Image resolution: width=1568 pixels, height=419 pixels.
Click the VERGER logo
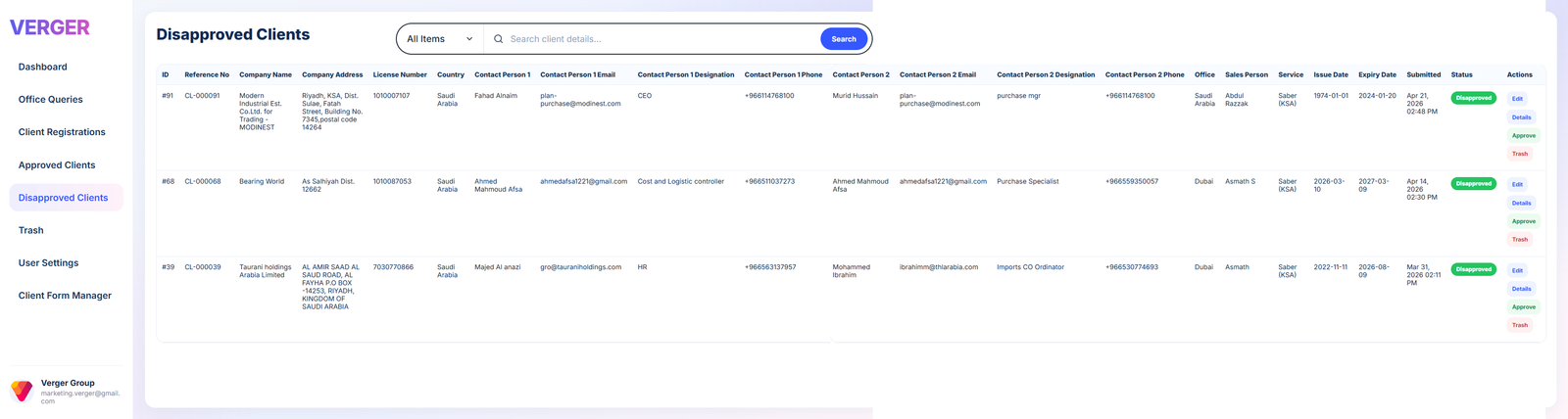click(x=50, y=27)
